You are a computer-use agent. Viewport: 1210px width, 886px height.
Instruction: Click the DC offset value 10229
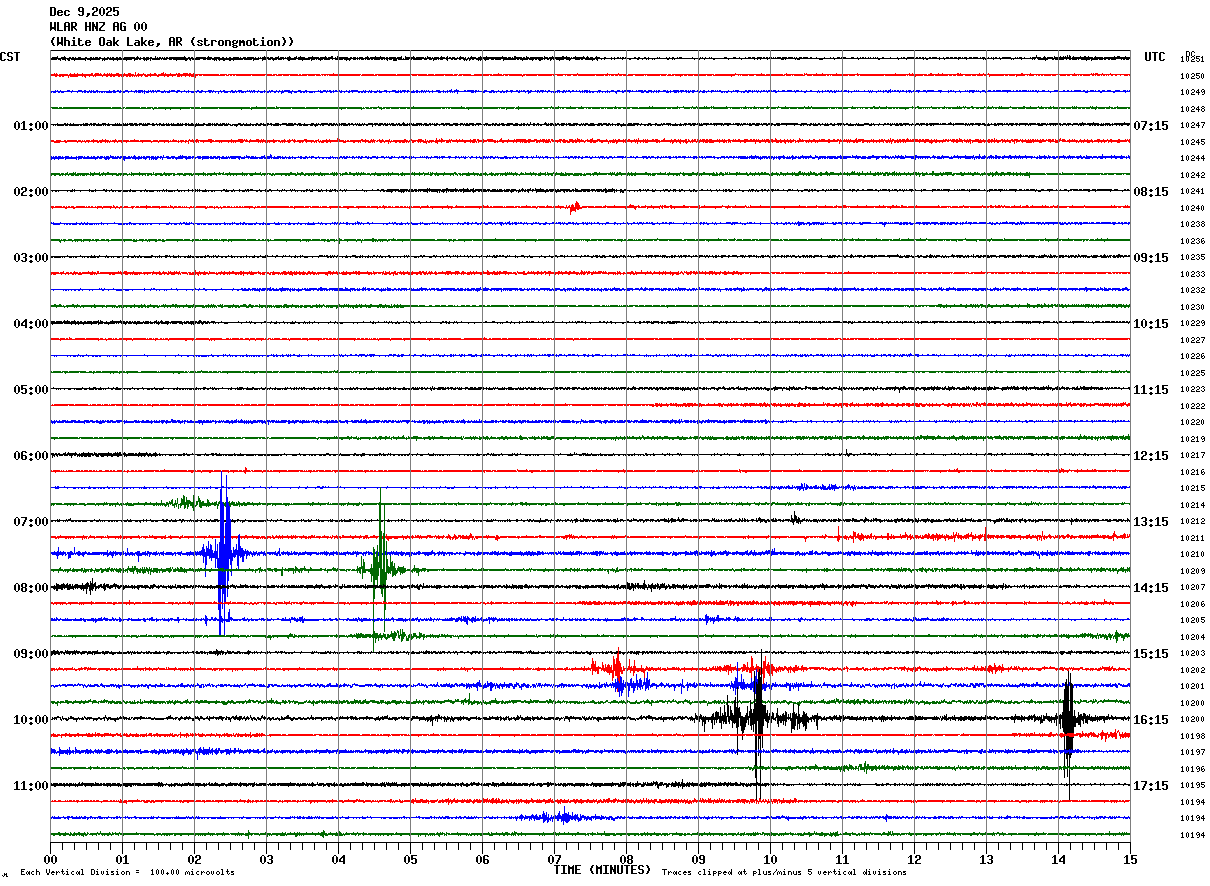(1192, 324)
